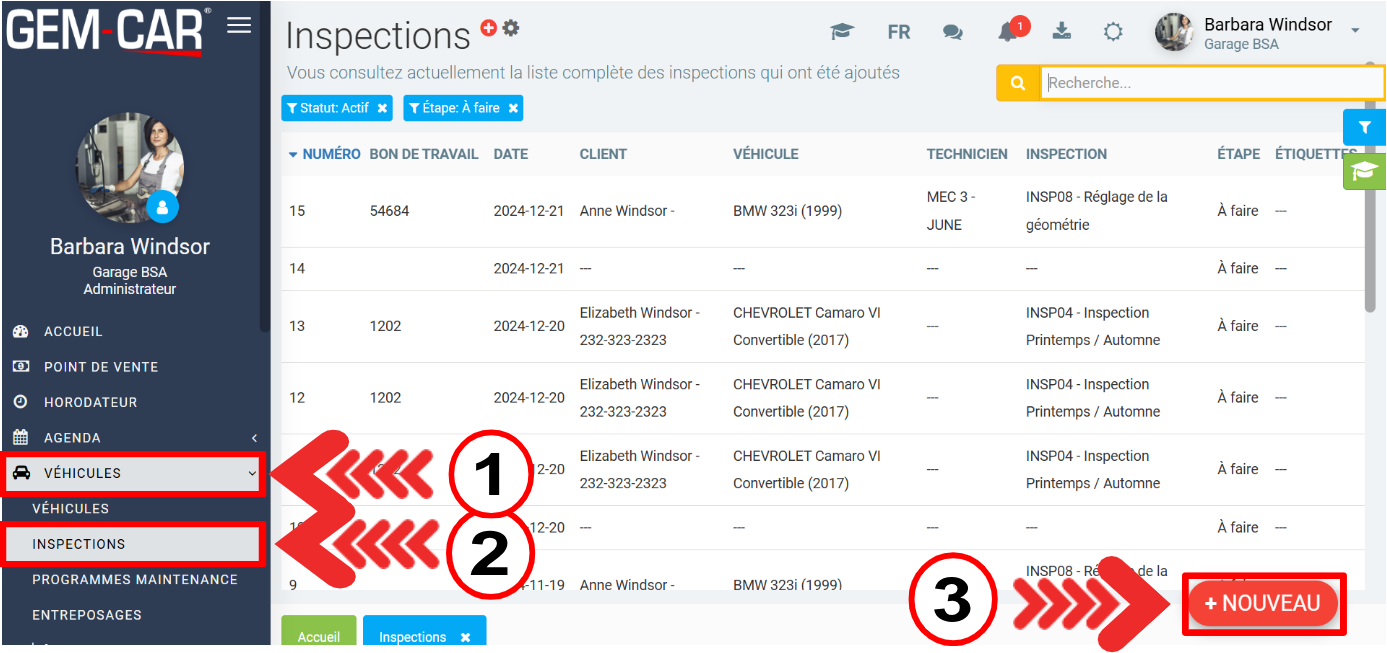This screenshot has width=1387, height=653.
Task: Remove the 'Statut: Actif' filter
Action: tap(382, 109)
